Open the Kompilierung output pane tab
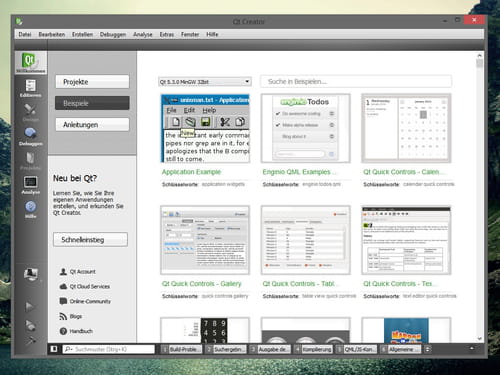This screenshot has height=375, width=500. (x=313, y=349)
